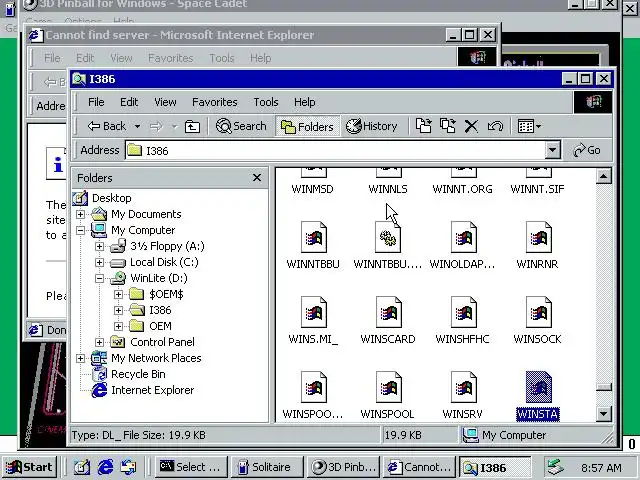Screen dimensions: 640x480
Task: Click the file list scroll up arrow
Action: 603,176
